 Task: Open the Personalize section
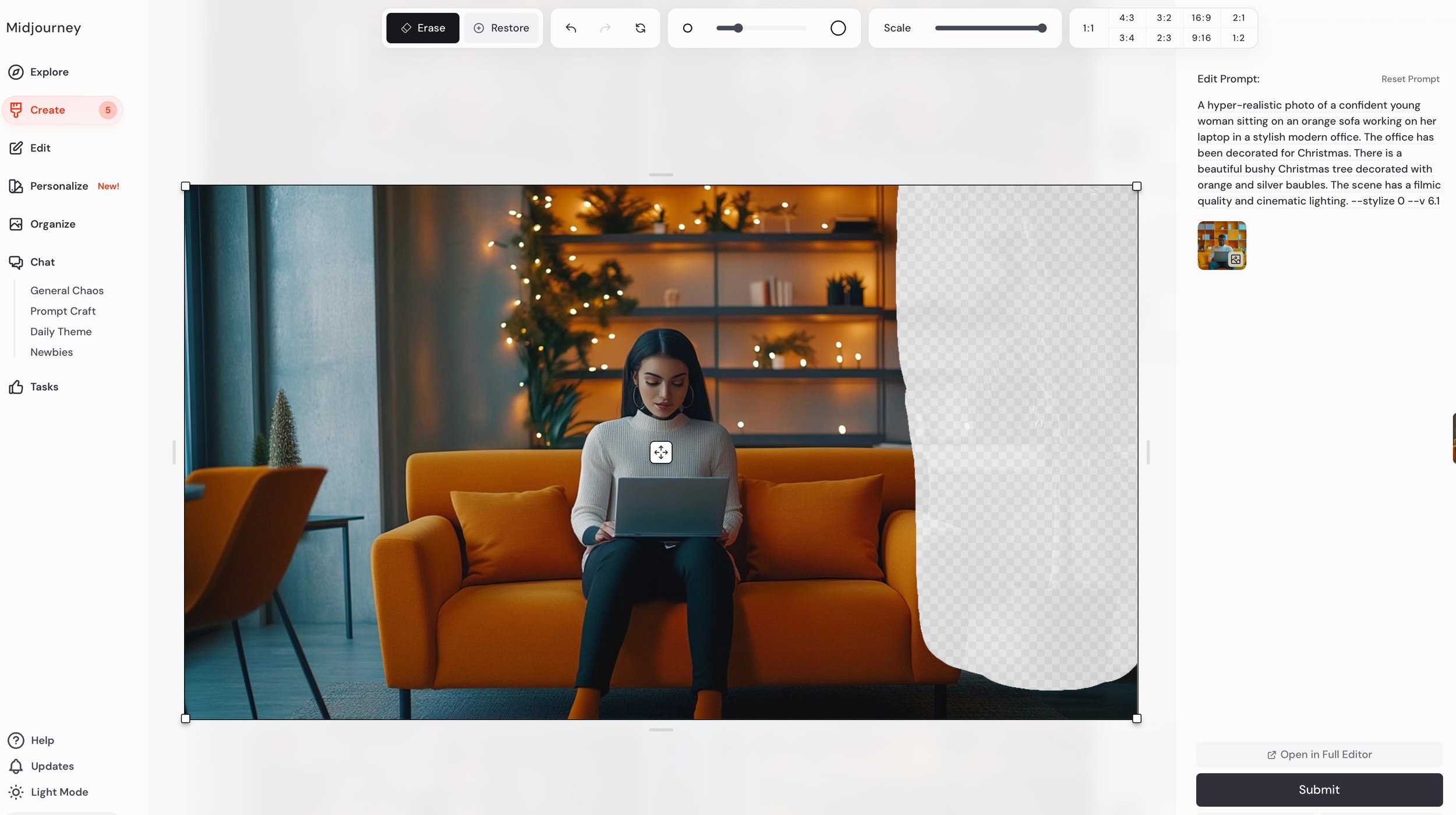pos(64,186)
